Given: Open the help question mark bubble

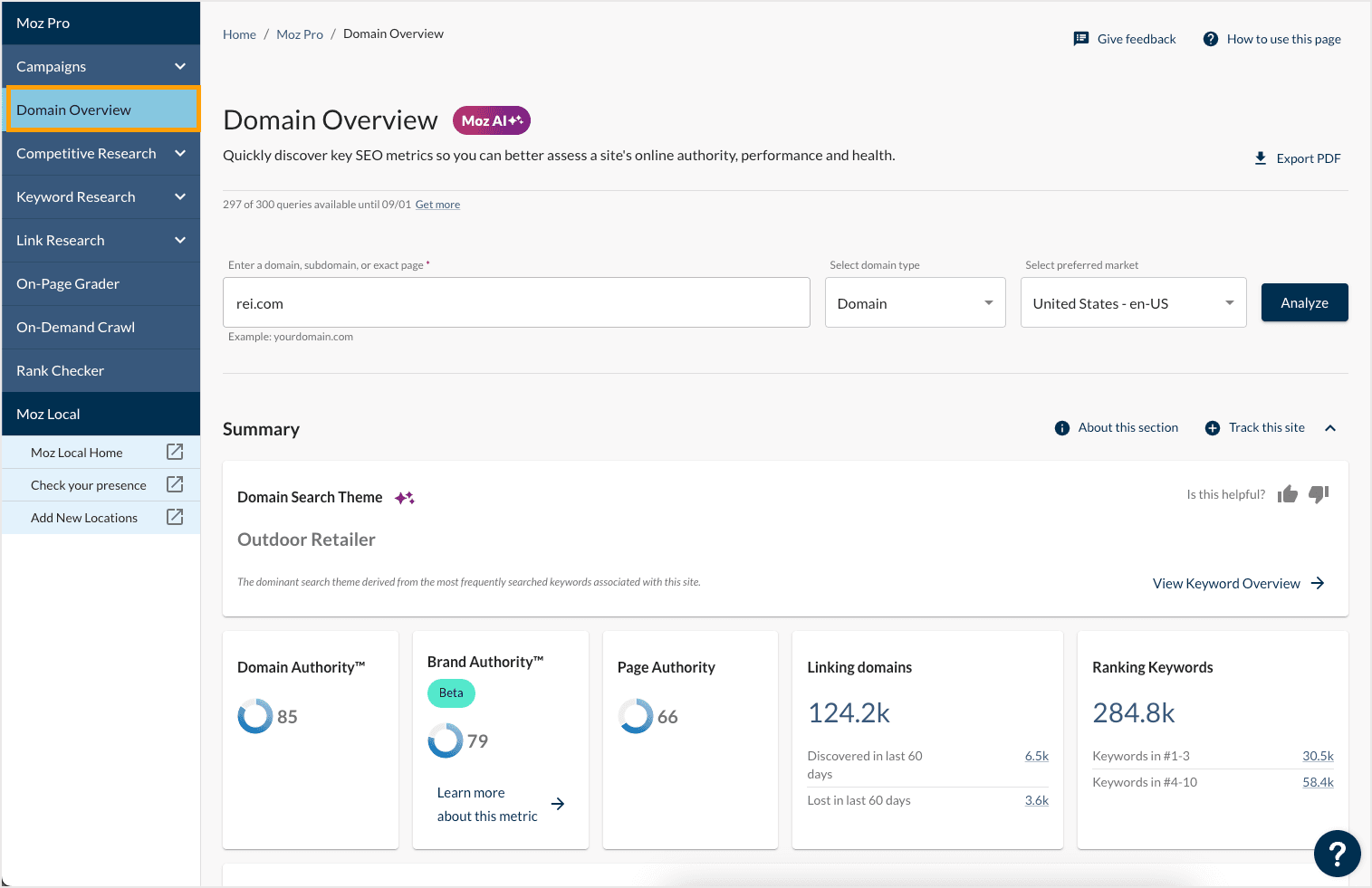Looking at the screenshot, I should tap(1337, 853).
